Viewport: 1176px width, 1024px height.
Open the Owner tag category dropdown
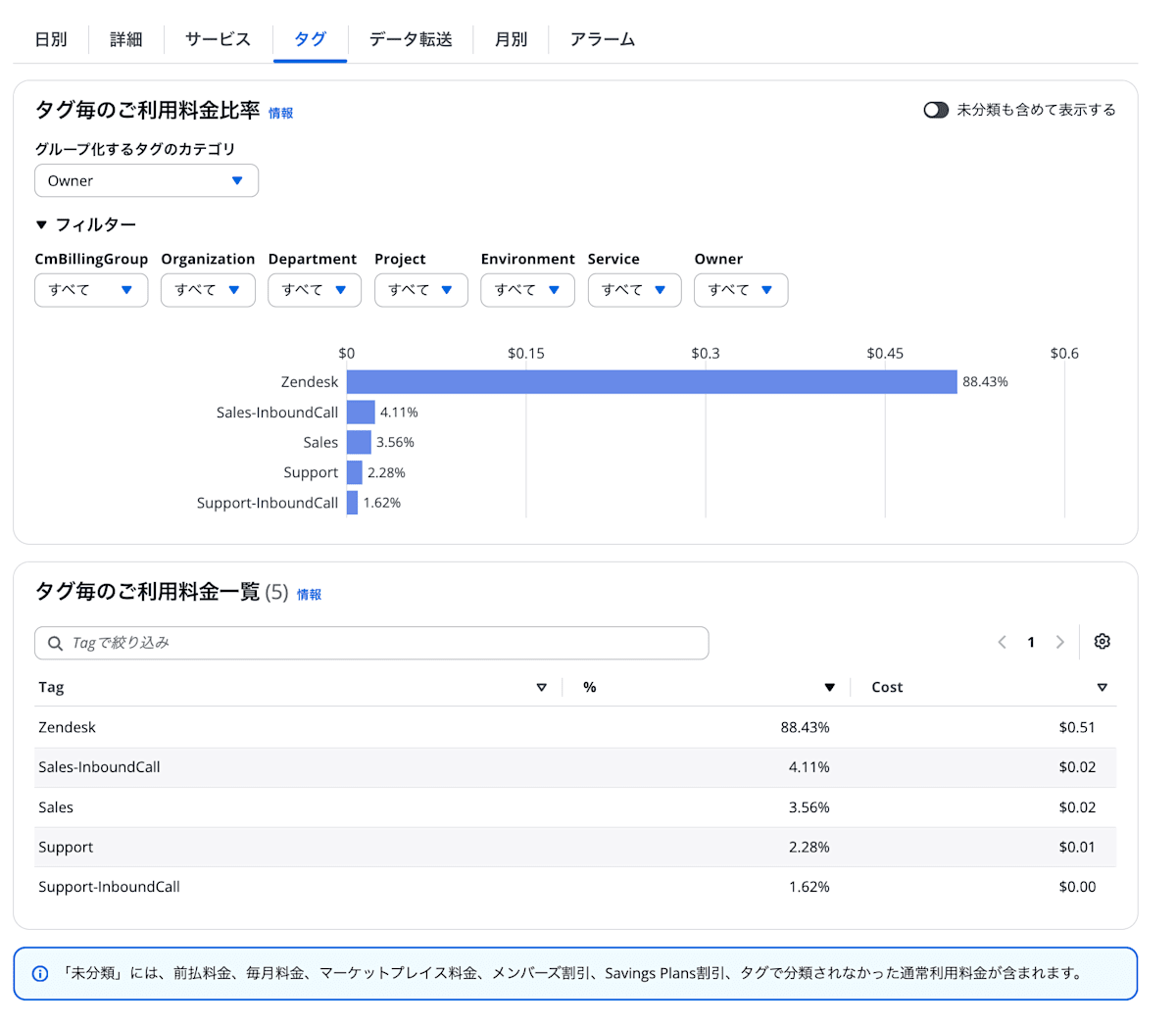coord(146,180)
